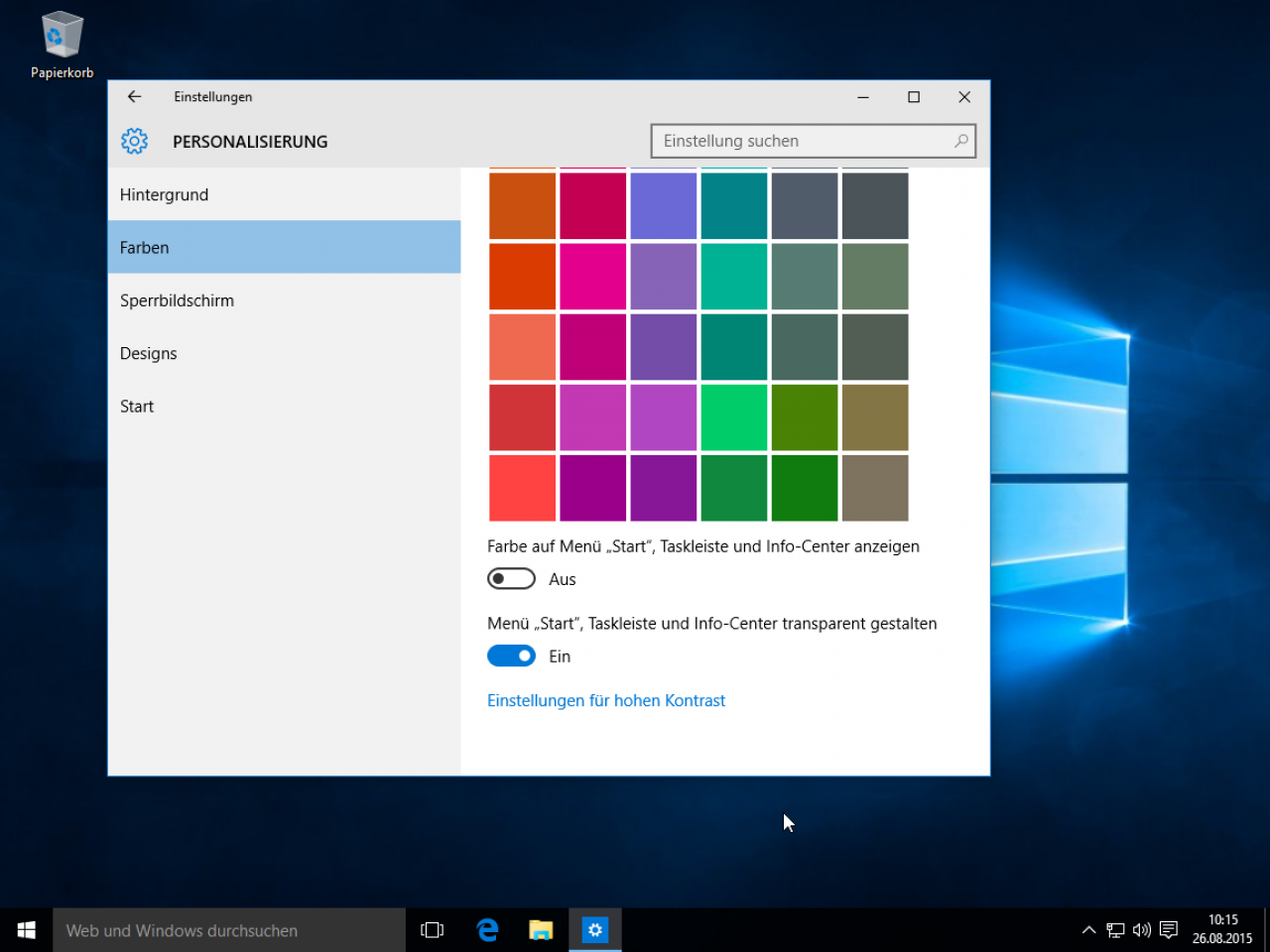1270x952 pixels.
Task: Maximize the Einstellungen window
Action: click(914, 96)
